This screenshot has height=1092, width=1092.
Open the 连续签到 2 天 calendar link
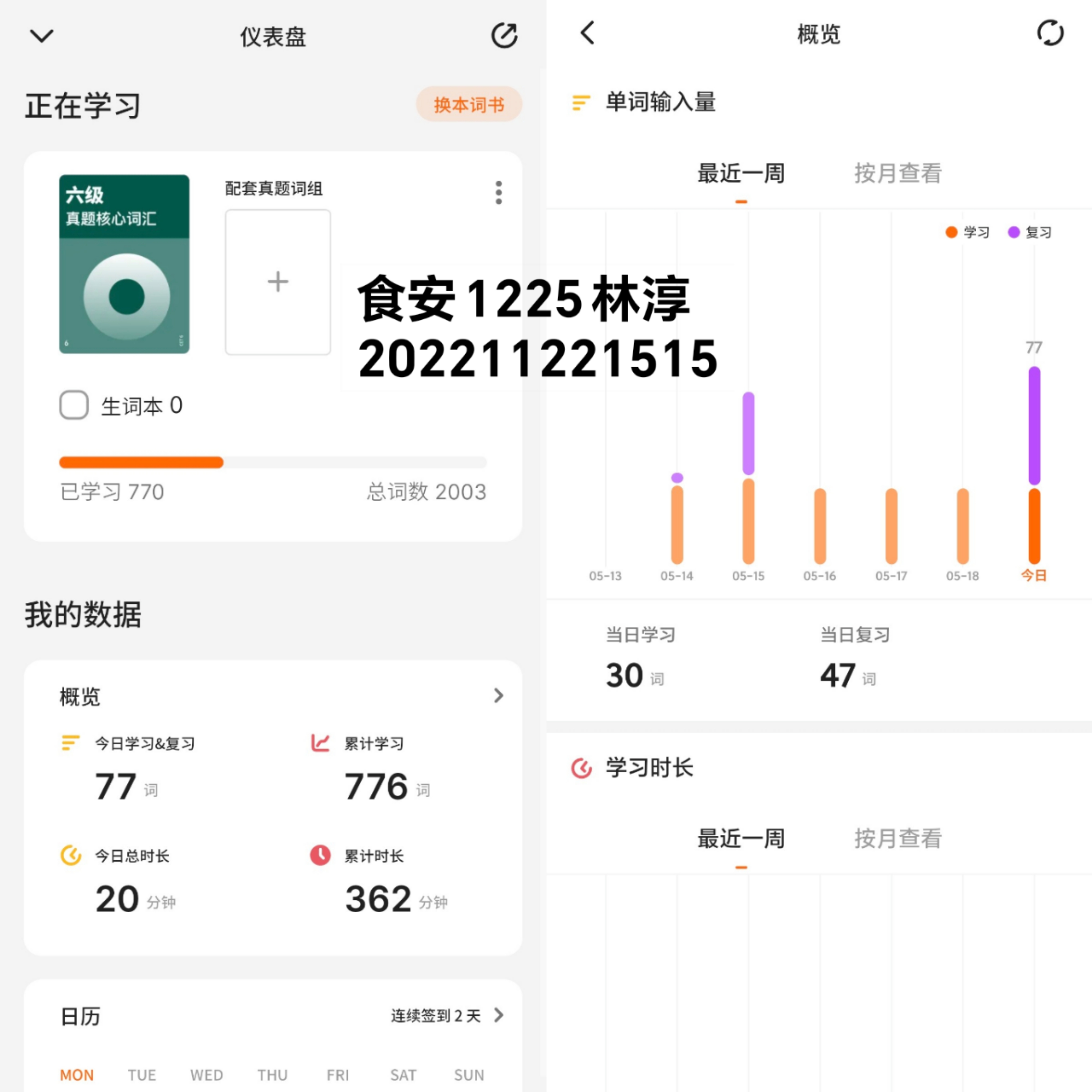[447, 1016]
